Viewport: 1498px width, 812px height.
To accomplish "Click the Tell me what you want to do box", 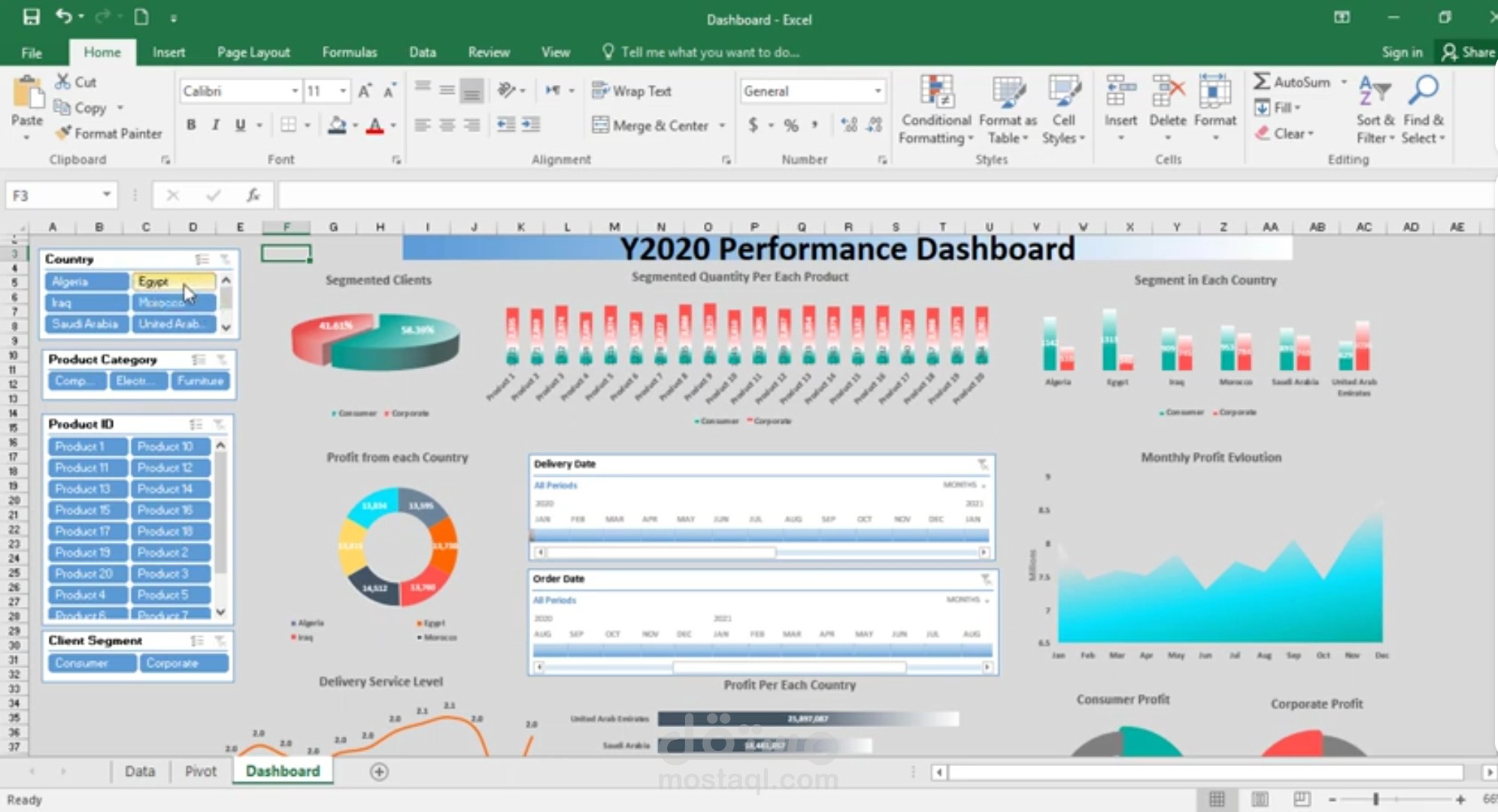I will 709,52.
